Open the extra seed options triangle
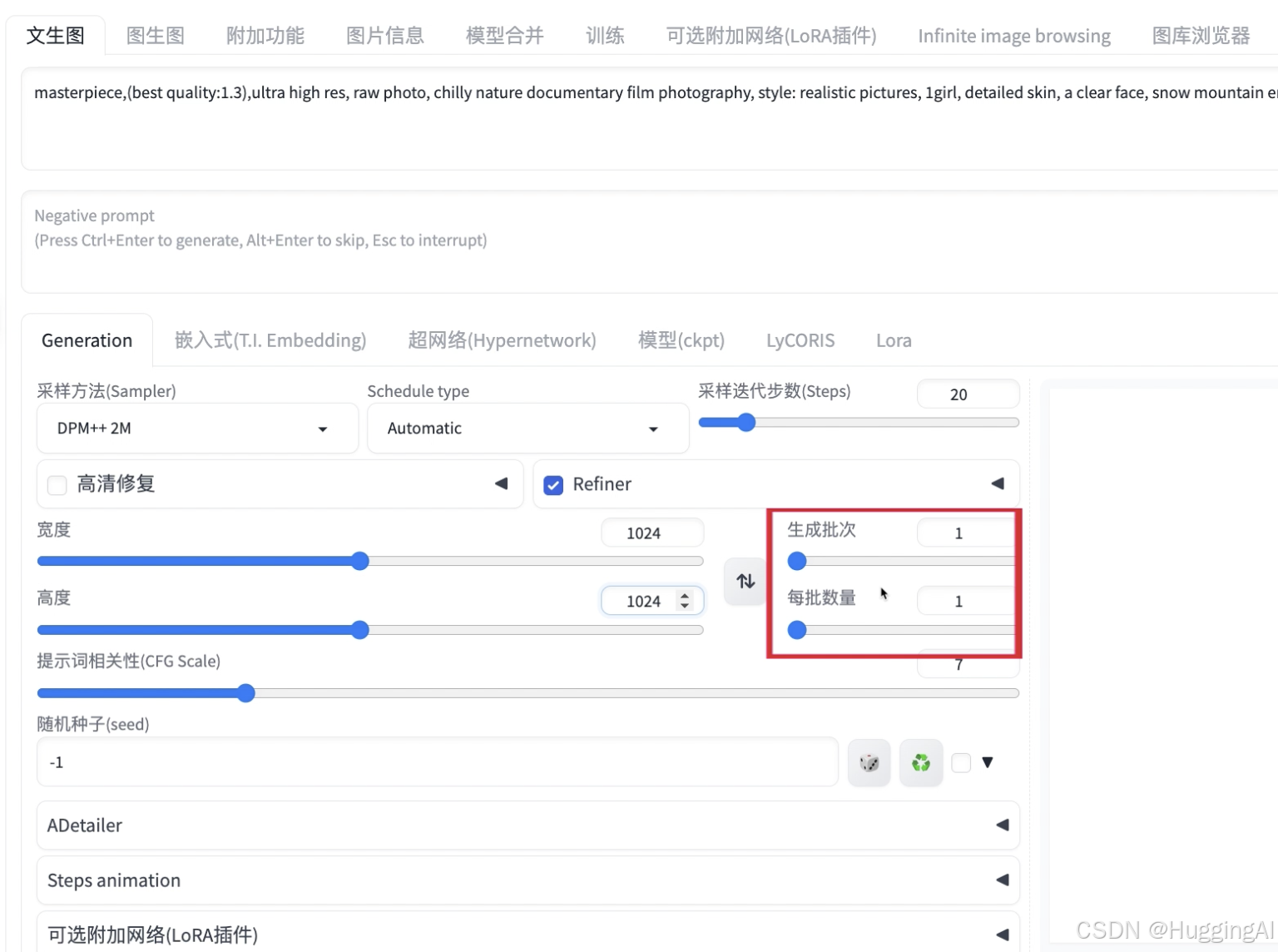This screenshot has height=952, width=1278. (x=988, y=762)
